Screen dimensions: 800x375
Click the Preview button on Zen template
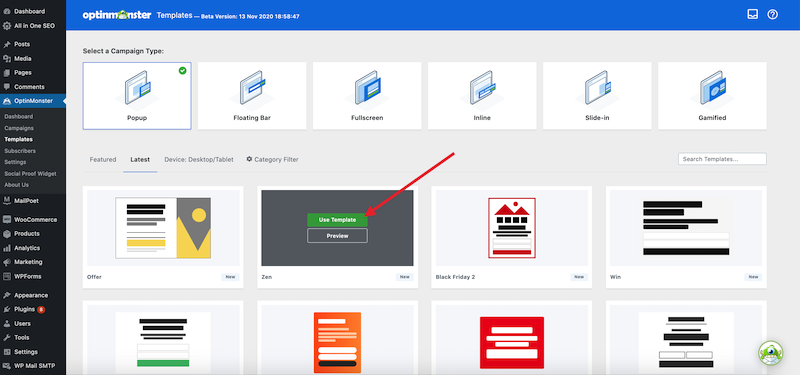[x=337, y=236]
